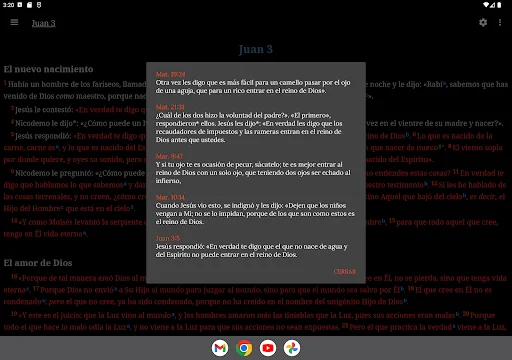
Task: Open the hamburger navigation menu
Action: click(14, 22)
